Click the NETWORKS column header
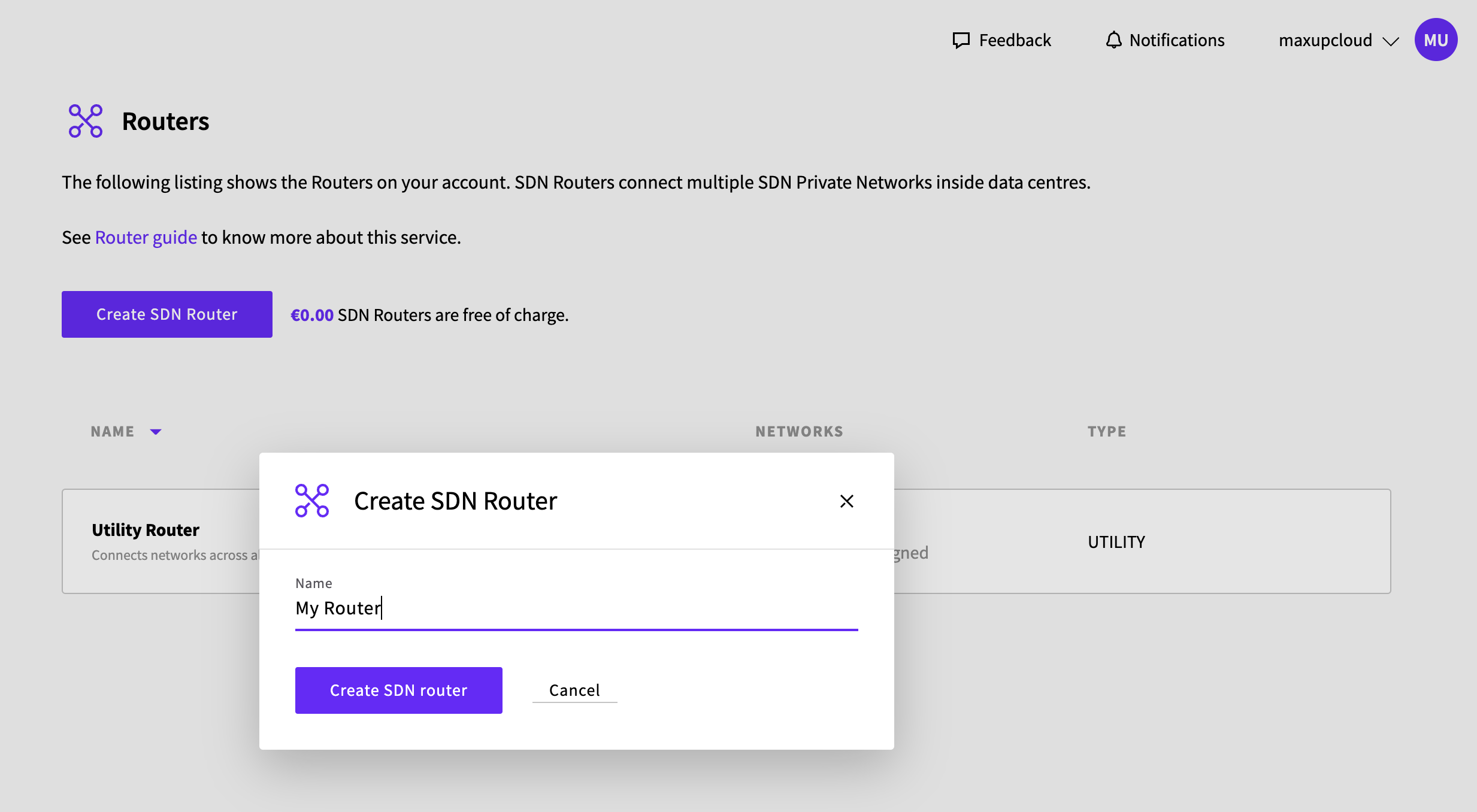1477x812 pixels. pos(799,431)
